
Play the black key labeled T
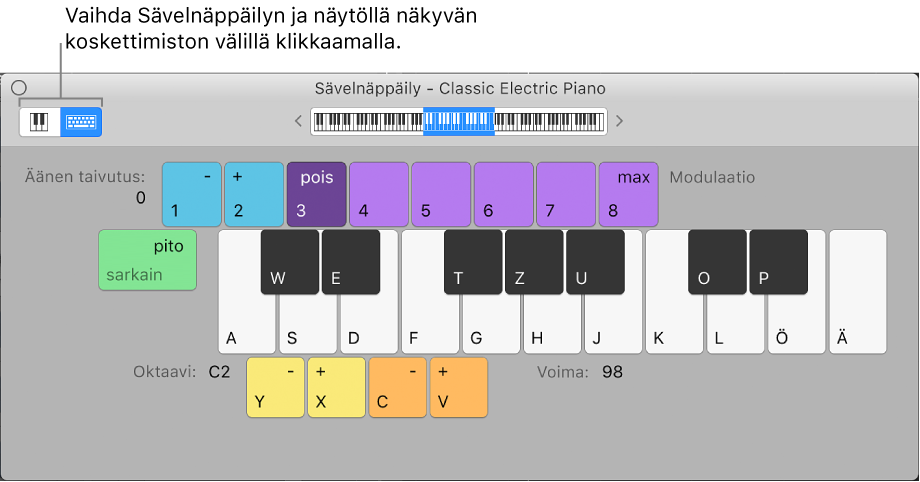pos(473,262)
